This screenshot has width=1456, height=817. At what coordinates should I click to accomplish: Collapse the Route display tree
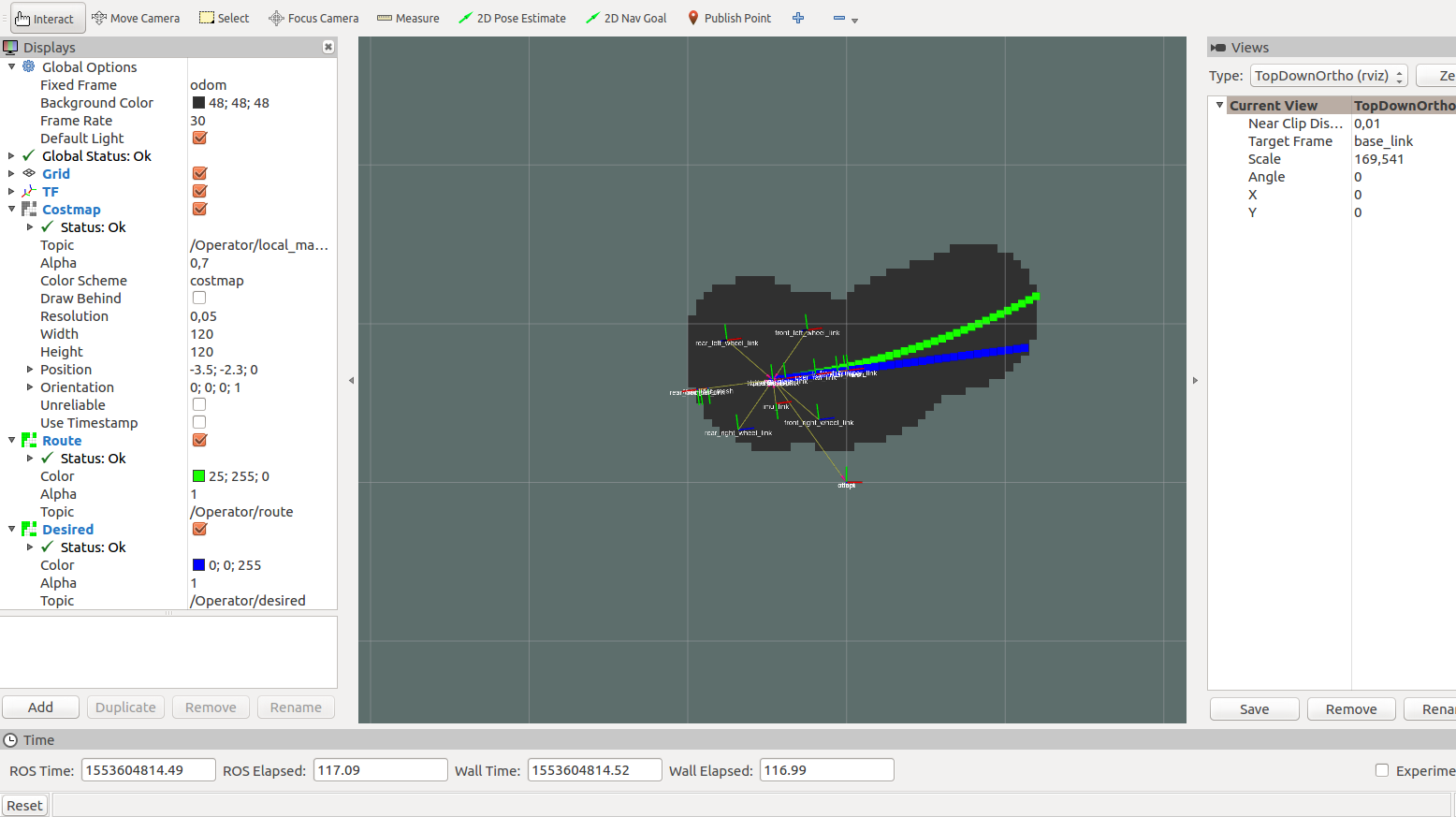11,440
